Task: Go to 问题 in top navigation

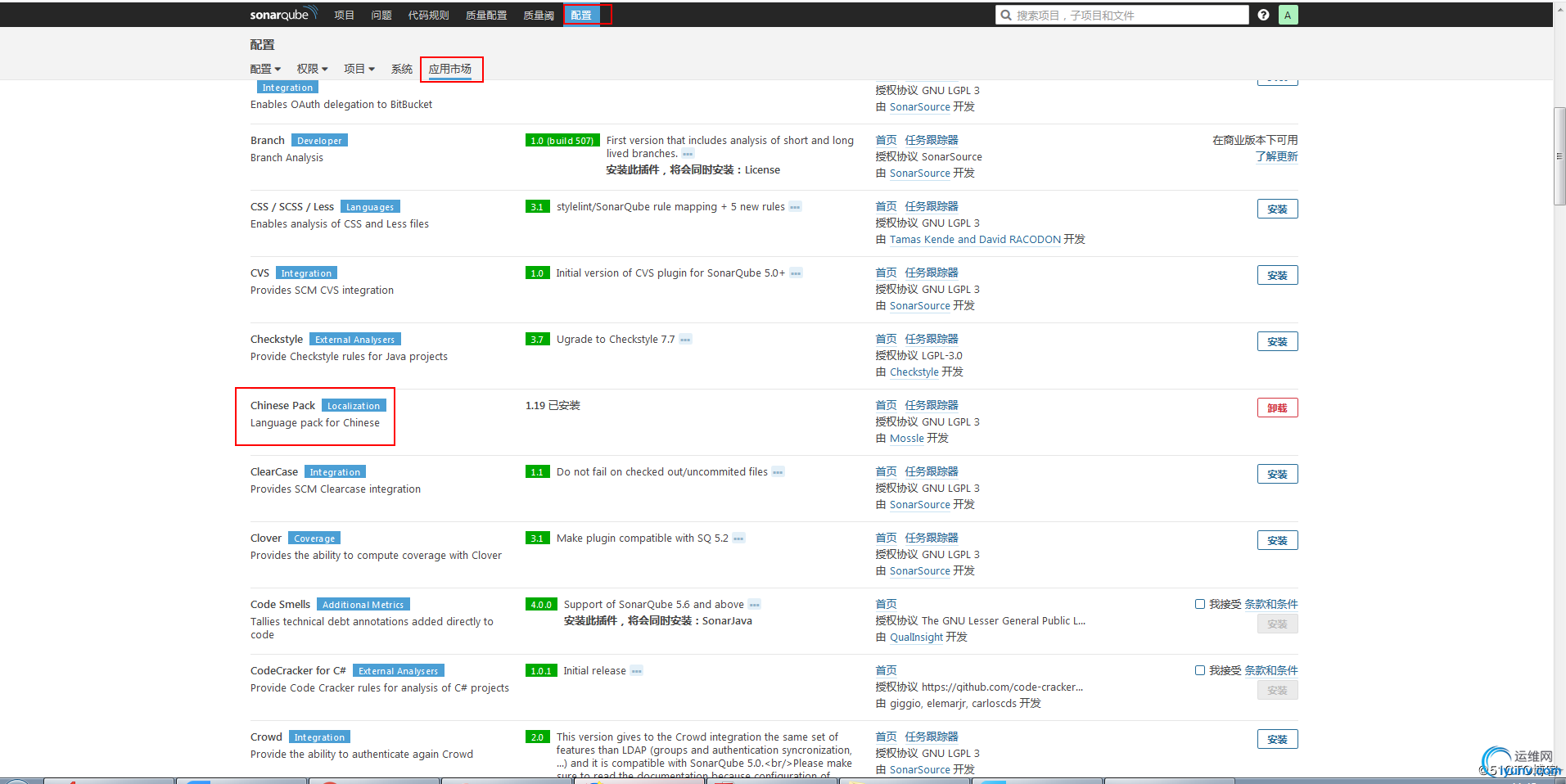Action: [x=381, y=15]
